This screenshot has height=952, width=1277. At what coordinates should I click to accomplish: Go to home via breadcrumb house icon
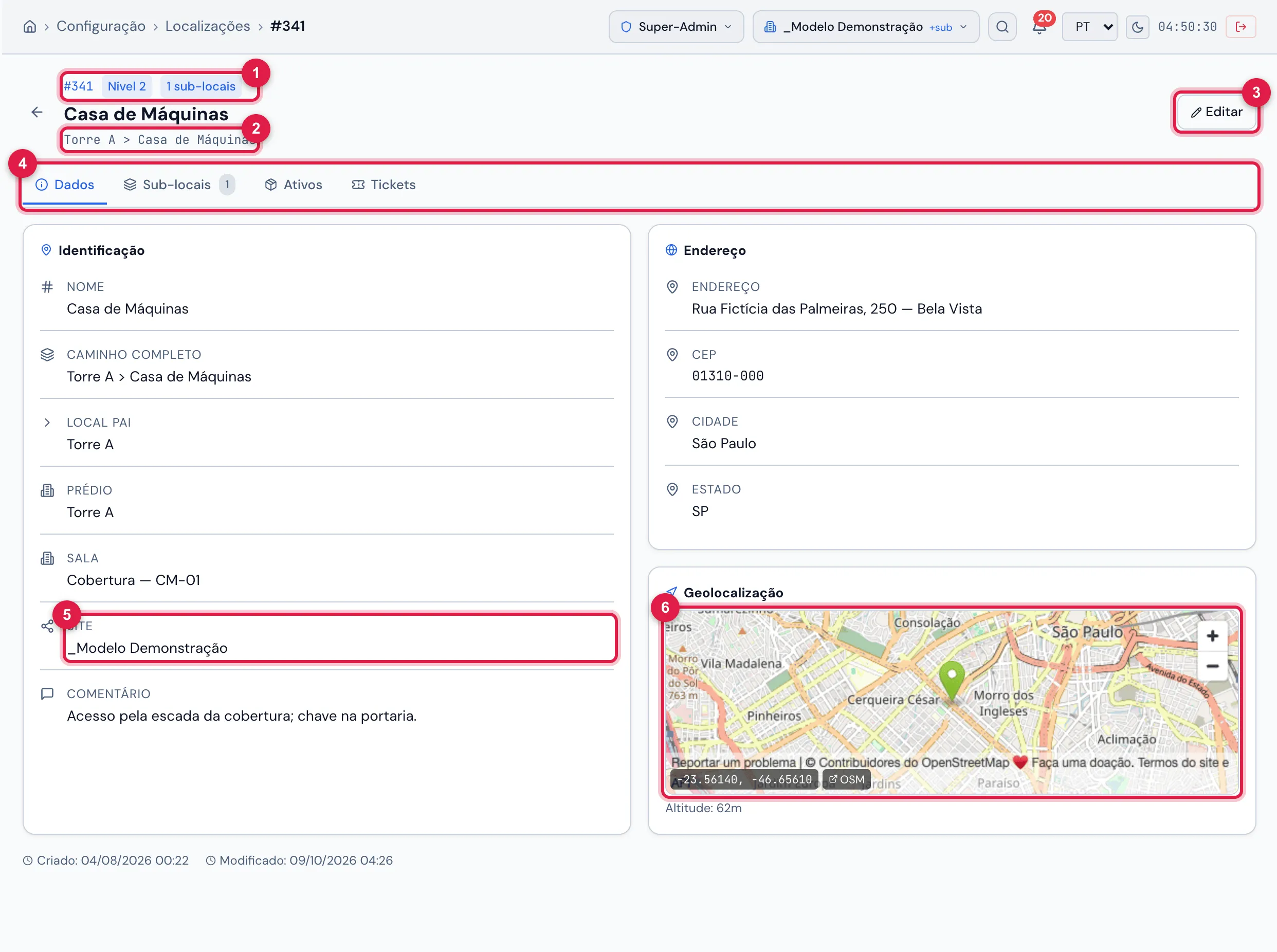(29, 27)
